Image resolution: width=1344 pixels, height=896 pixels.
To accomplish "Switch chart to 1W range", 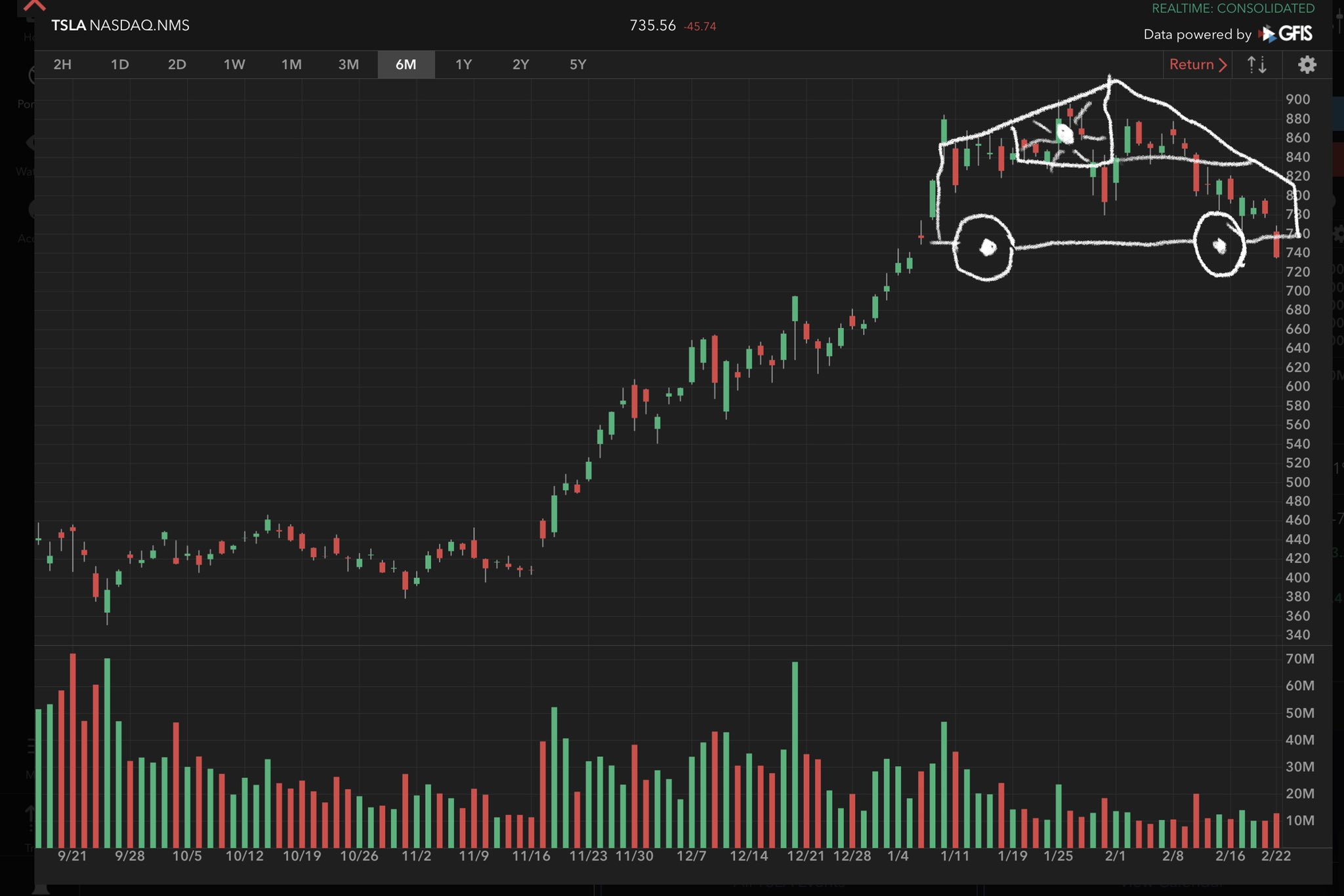I will point(234,64).
